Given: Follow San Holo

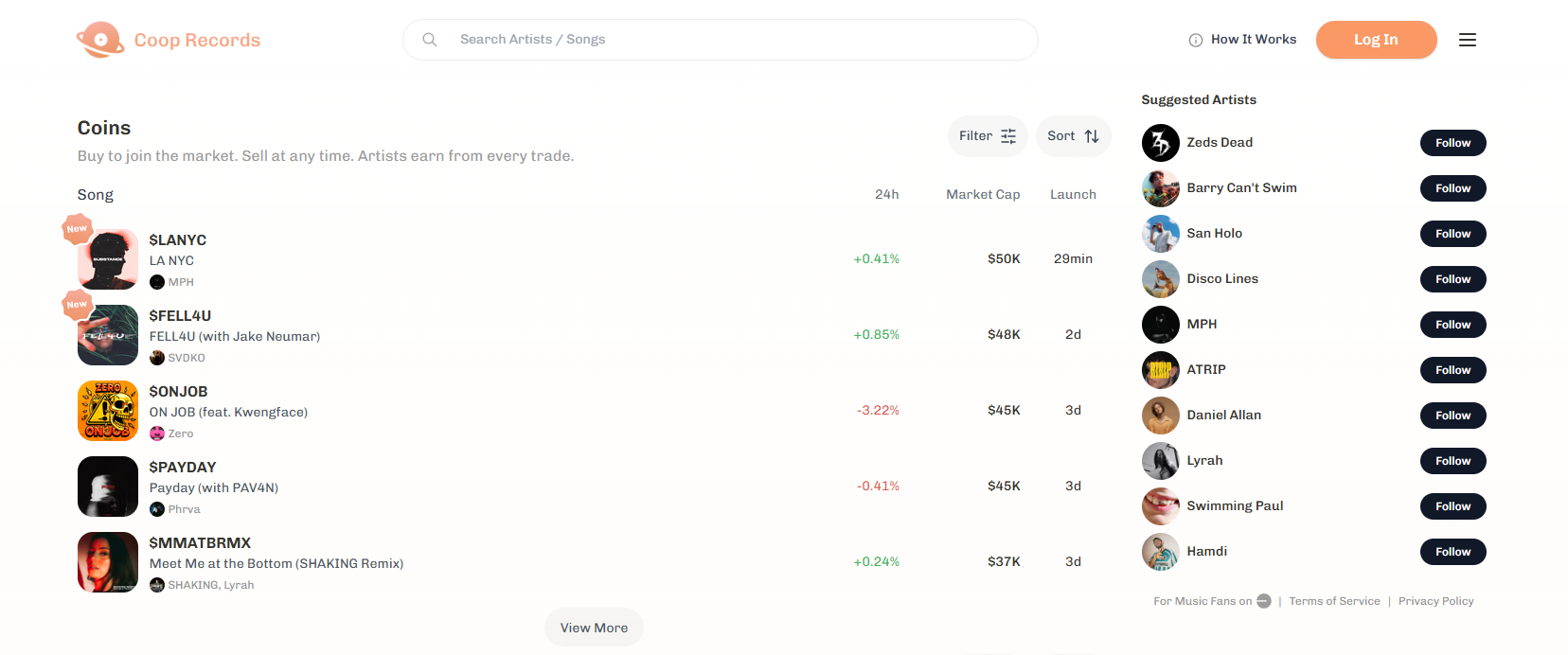Looking at the screenshot, I should [x=1452, y=234].
